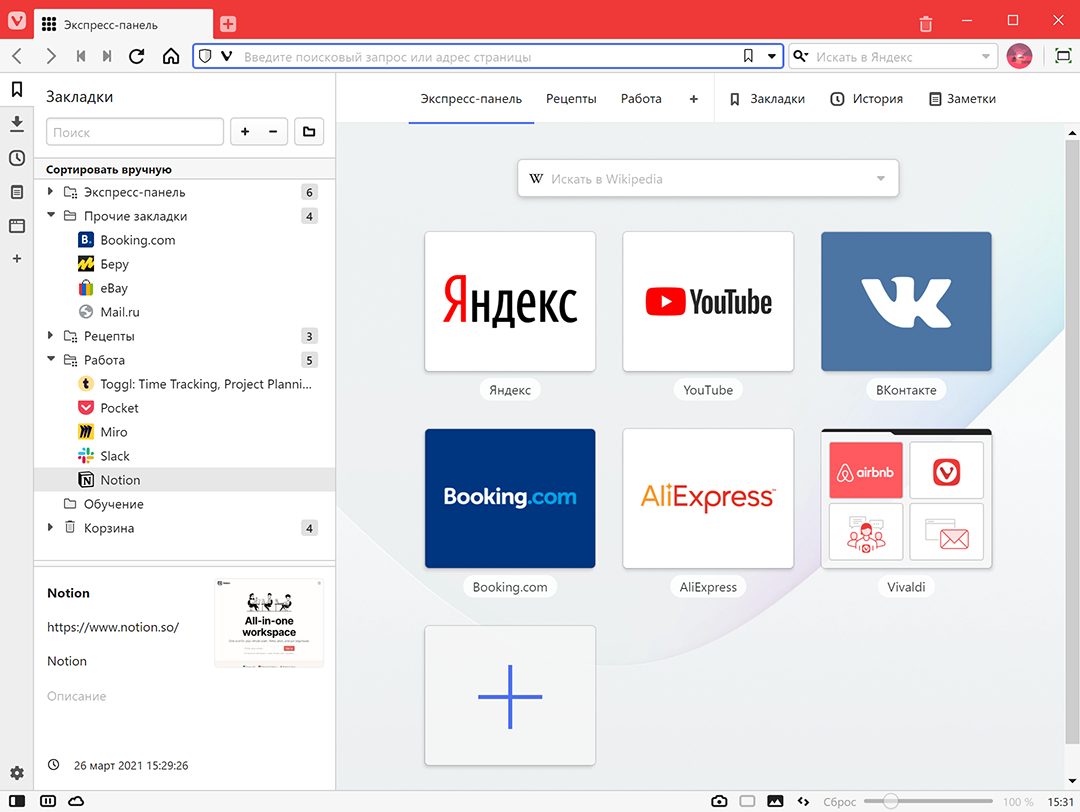Screen dimensions: 1080x812
Task: Add a new bookmark with the plus button
Action: pos(245,132)
